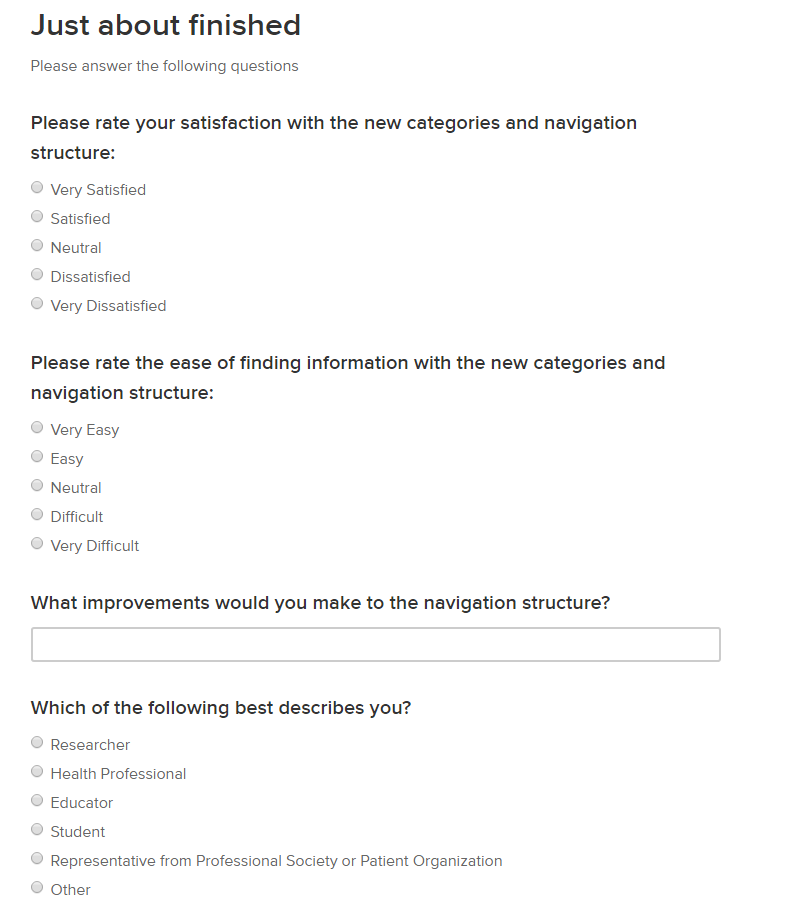Pick Educator as your role

pos(37,800)
